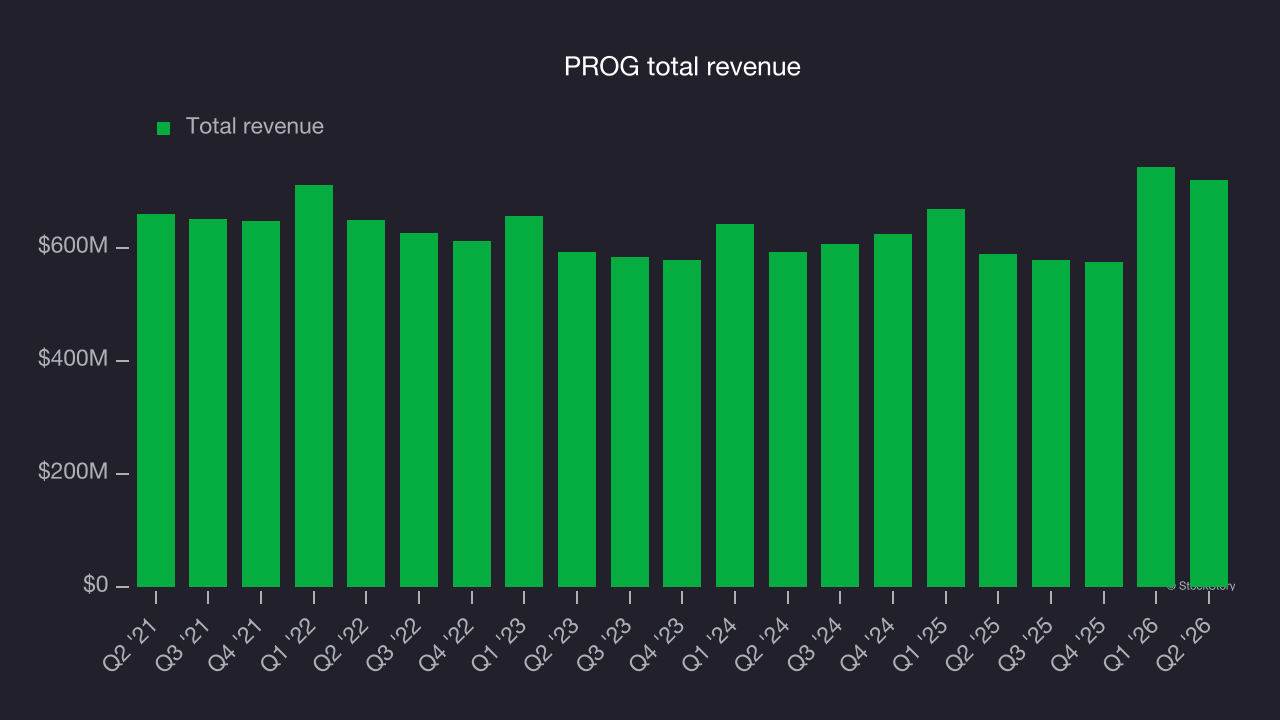Viewport: 1280px width, 720px height.
Task: Click the Q3 '24 revenue bar
Action: click(x=840, y=415)
